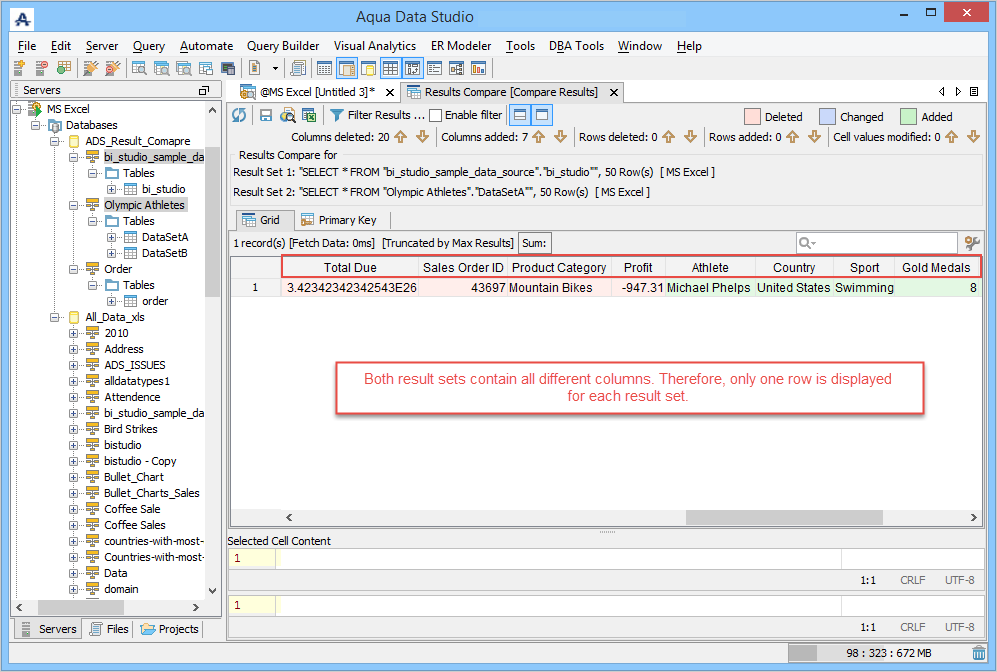Click the Changed color swatch
The width and height of the screenshot is (997, 672).
[827, 116]
